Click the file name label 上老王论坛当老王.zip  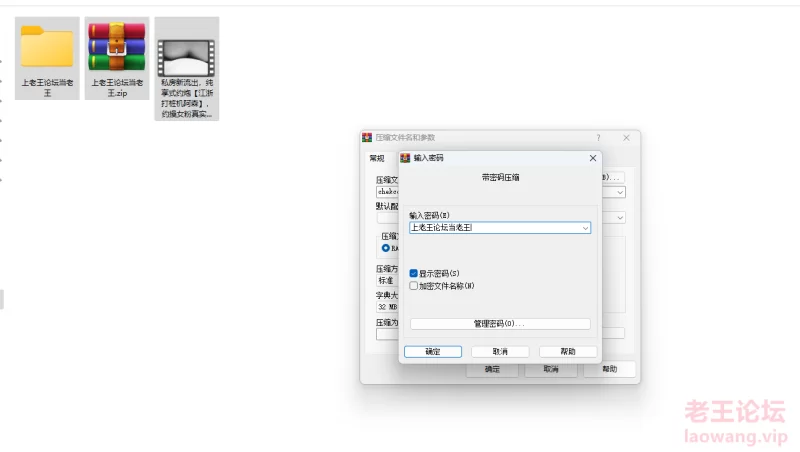pos(117,87)
